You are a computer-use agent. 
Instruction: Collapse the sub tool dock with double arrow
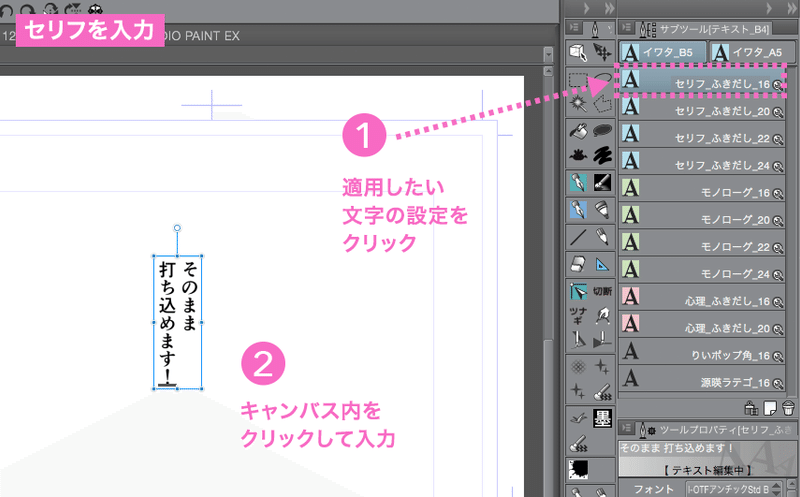click(x=793, y=8)
